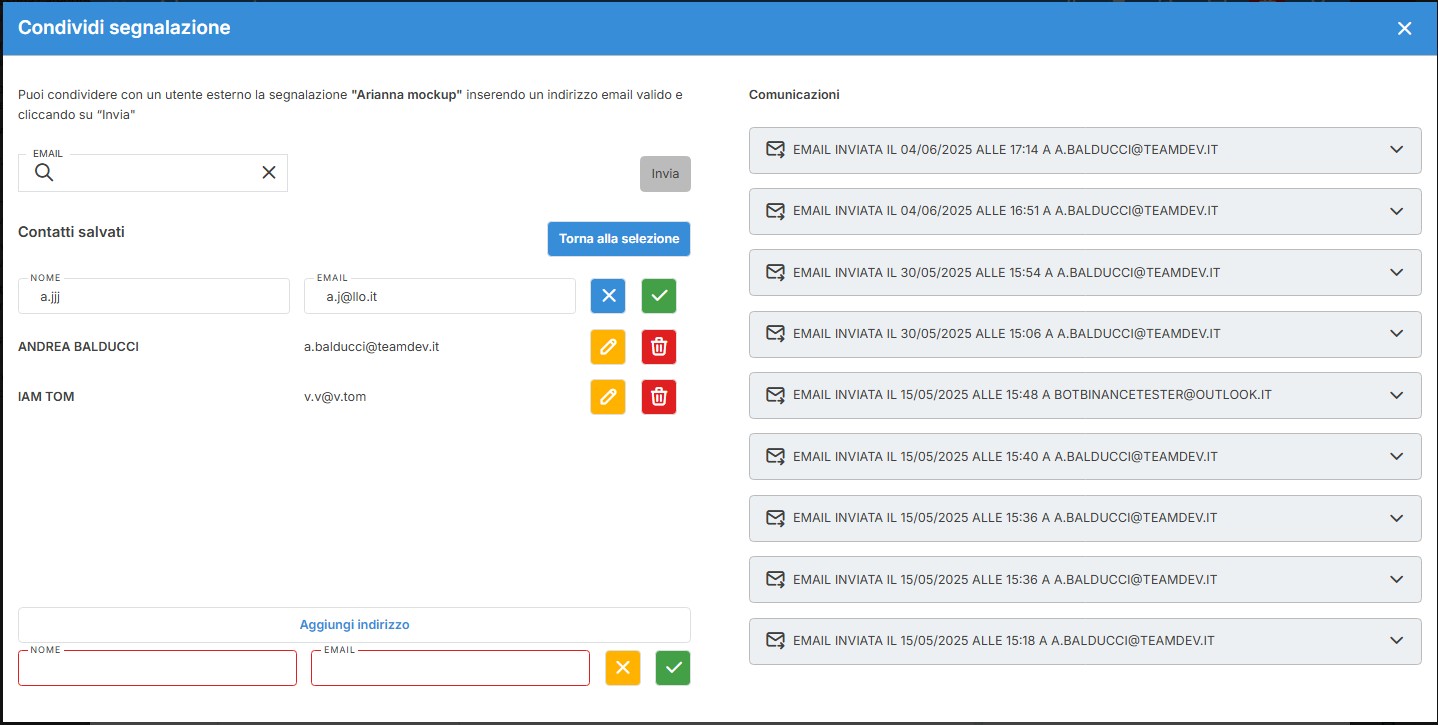
Task: Click the trash icon beside IAM TOM
Action: click(658, 397)
